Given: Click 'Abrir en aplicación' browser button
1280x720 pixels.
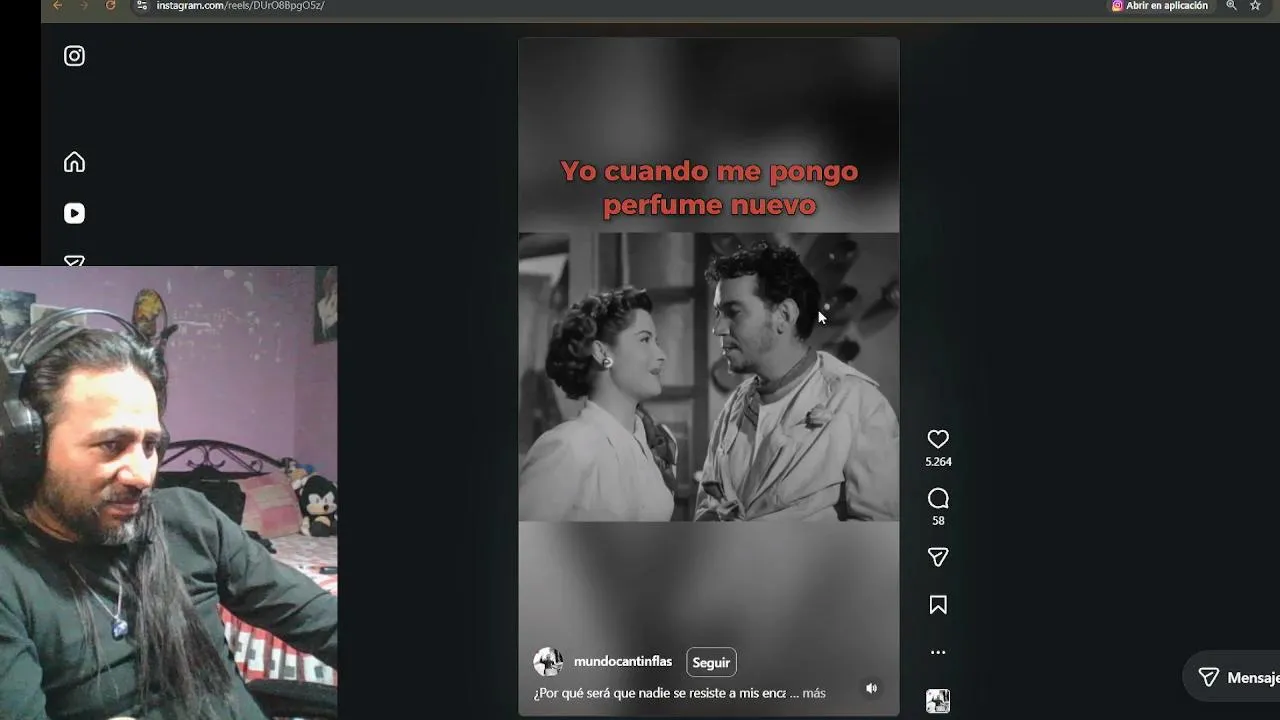Looking at the screenshot, I should pos(1159,6).
